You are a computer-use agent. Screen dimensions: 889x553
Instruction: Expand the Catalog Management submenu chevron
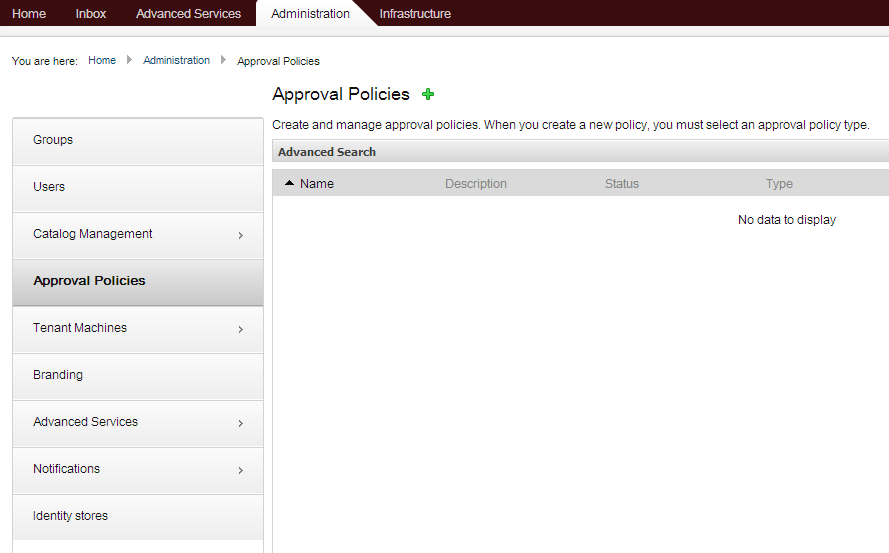coord(241,236)
